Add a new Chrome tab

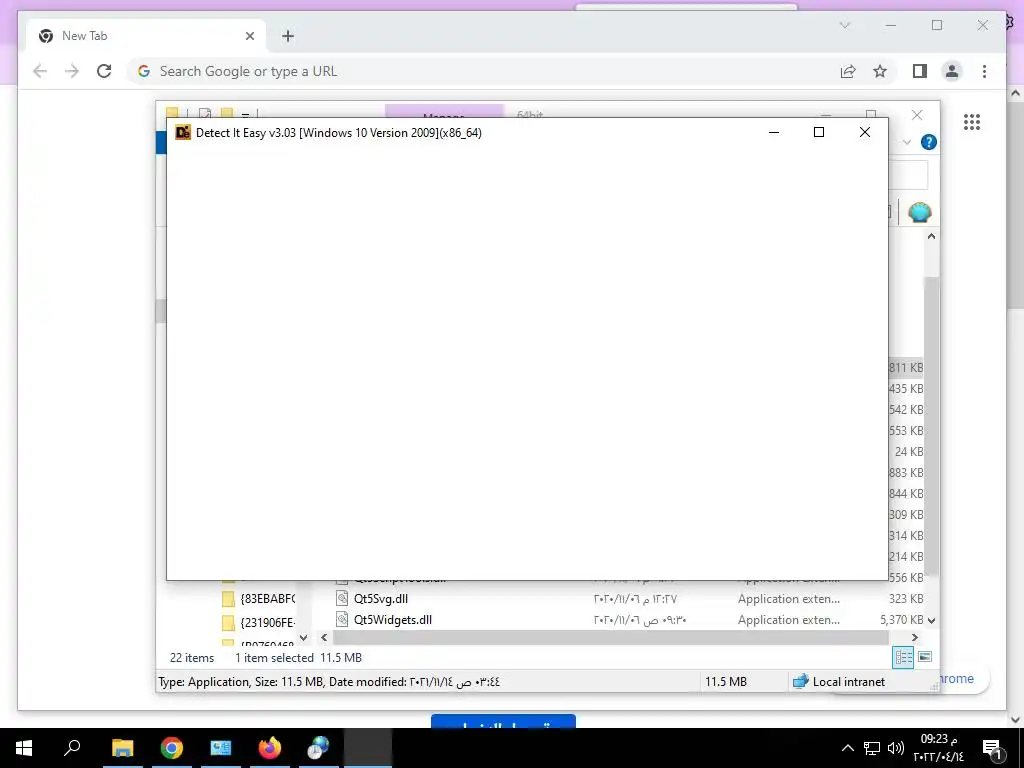pyautogui.click(x=288, y=36)
